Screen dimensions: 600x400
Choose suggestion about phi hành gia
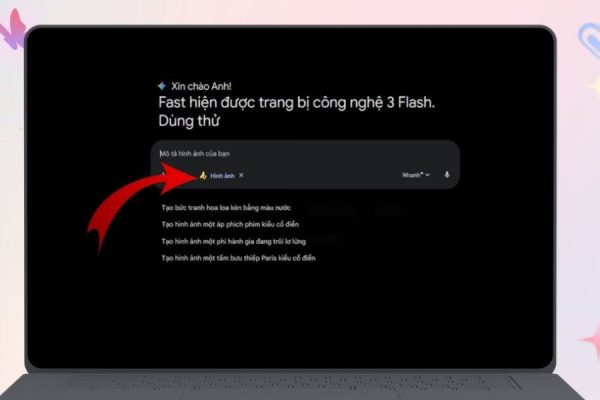click(x=233, y=242)
